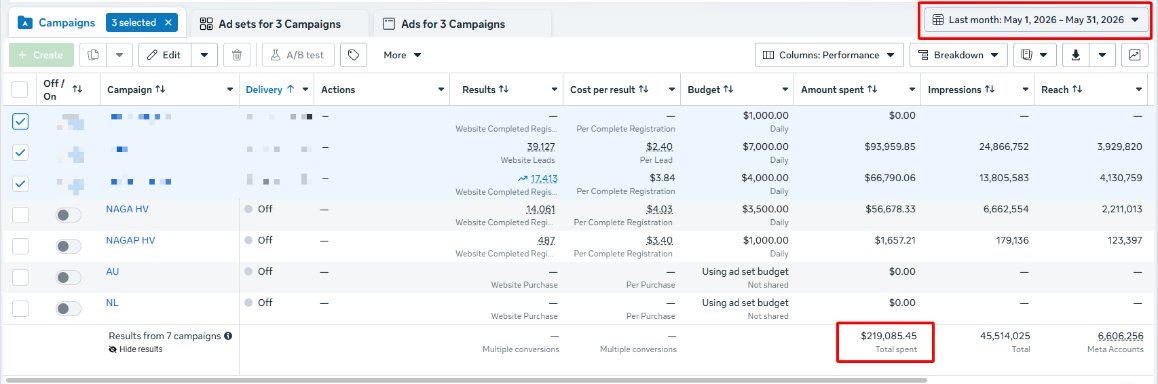Click the Campaign column sort arrows
The width and height of the screenshot is (1158, 384).
160,89
